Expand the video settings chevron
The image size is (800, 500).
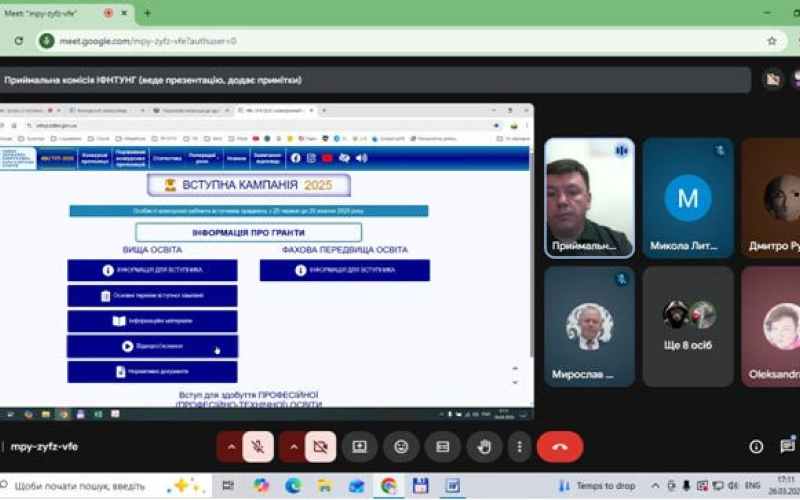292,446
